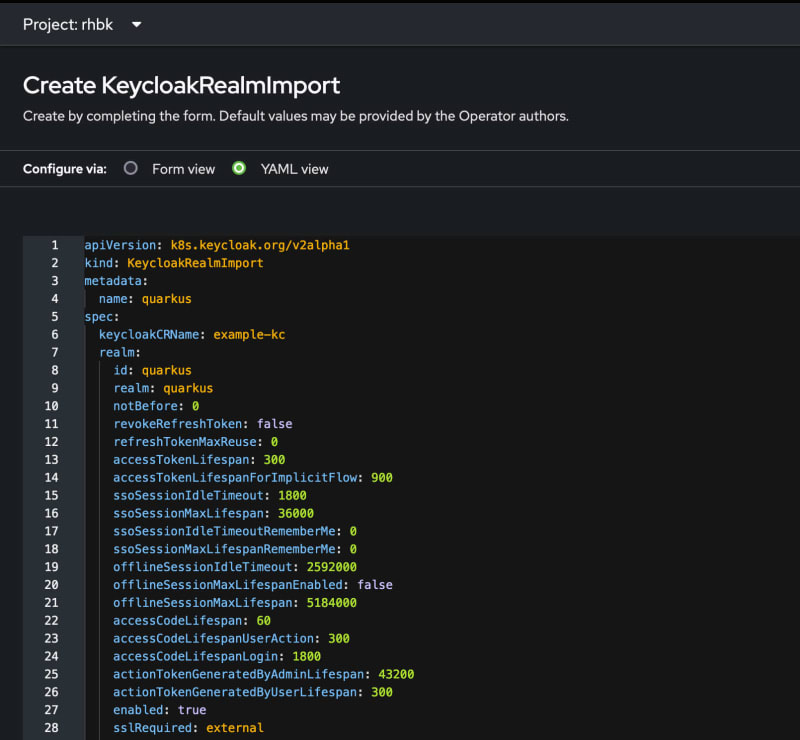Click the apiVersion value k8s.keycloak.org/v2alpha1
This screenshot has height=740, width=800.
pos(259,245)
